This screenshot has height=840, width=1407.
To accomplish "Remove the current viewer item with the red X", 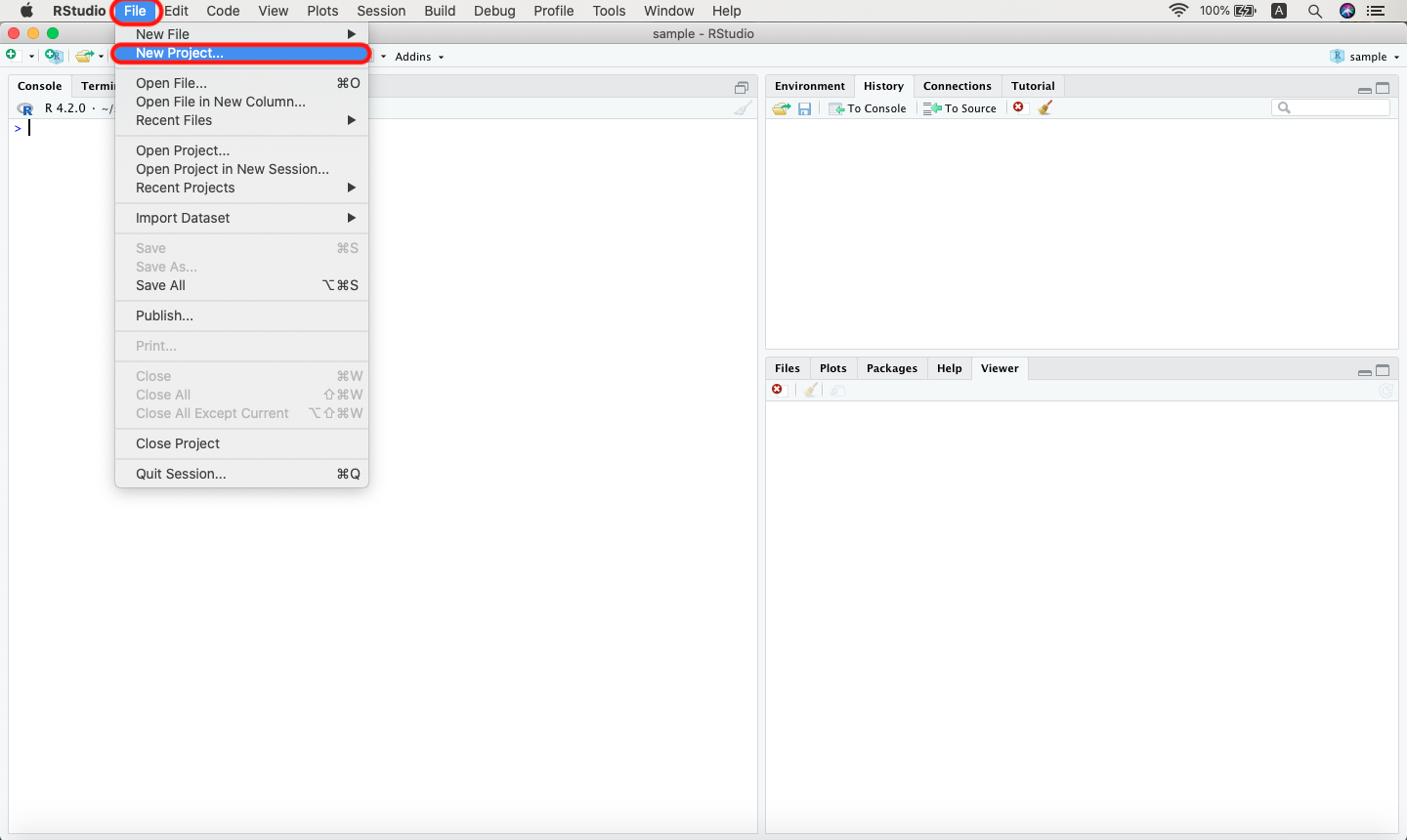I will [778, 390].
